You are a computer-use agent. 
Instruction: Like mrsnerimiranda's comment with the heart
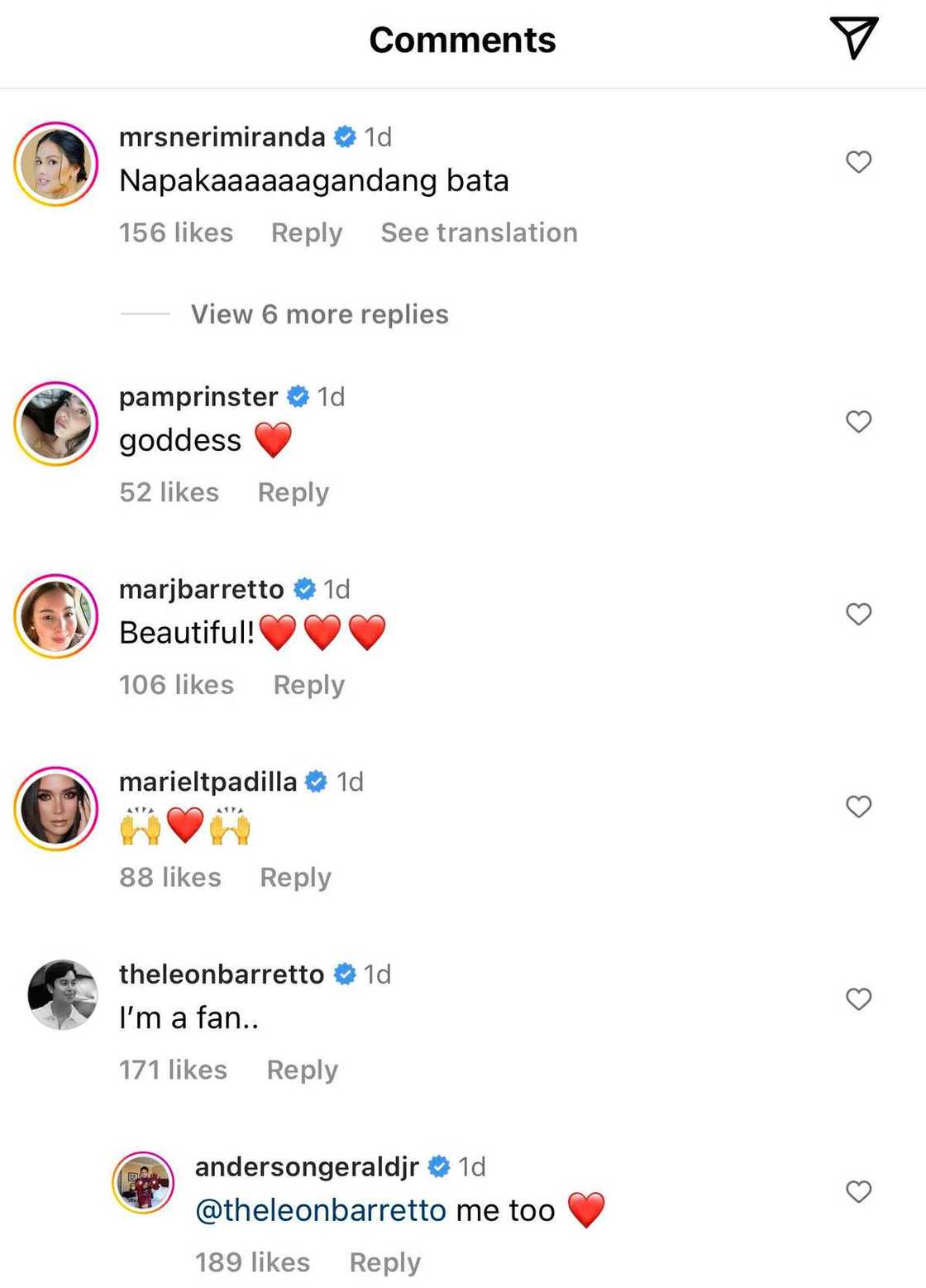coord(859,162)
